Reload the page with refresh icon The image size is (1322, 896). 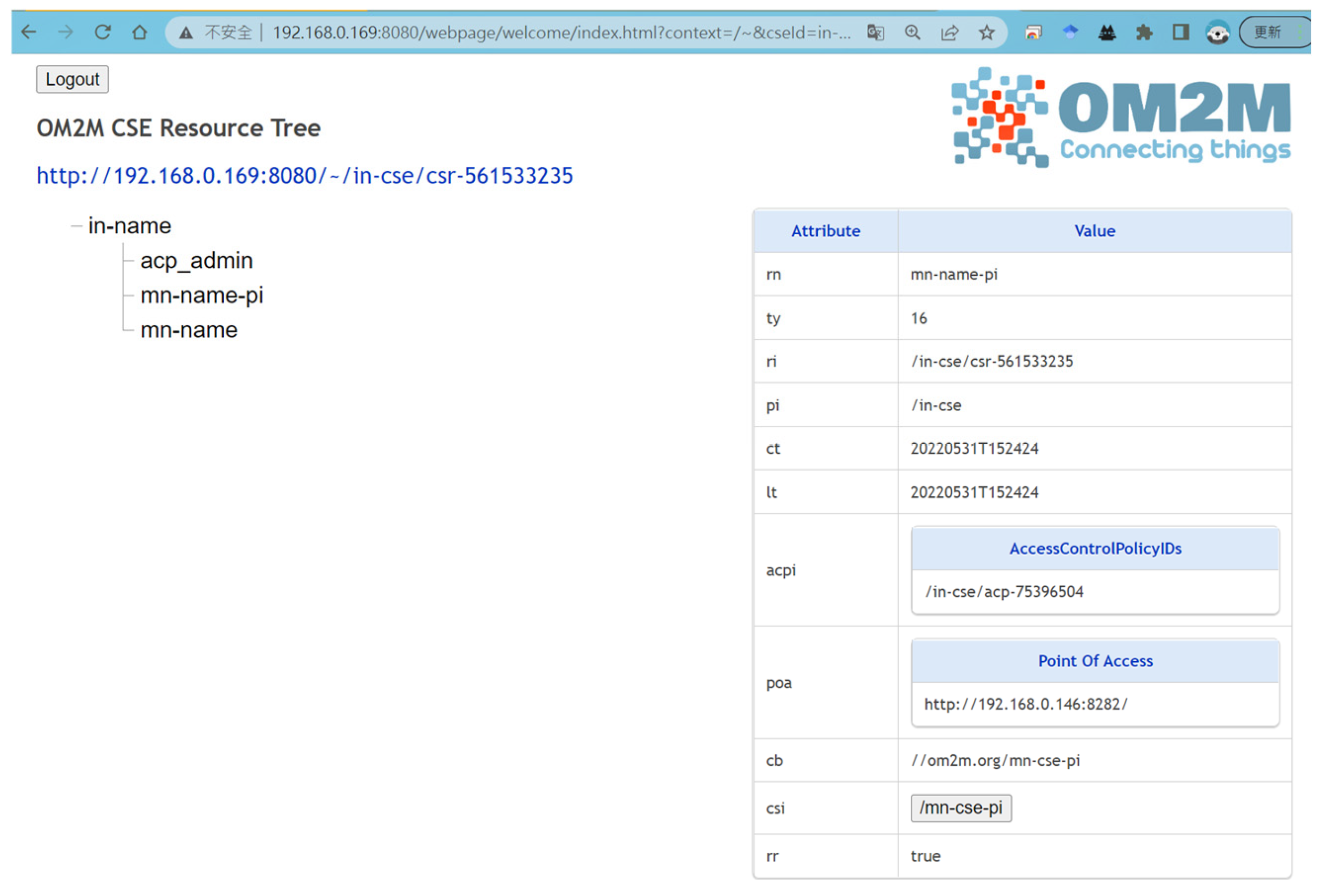coord(103,33)
